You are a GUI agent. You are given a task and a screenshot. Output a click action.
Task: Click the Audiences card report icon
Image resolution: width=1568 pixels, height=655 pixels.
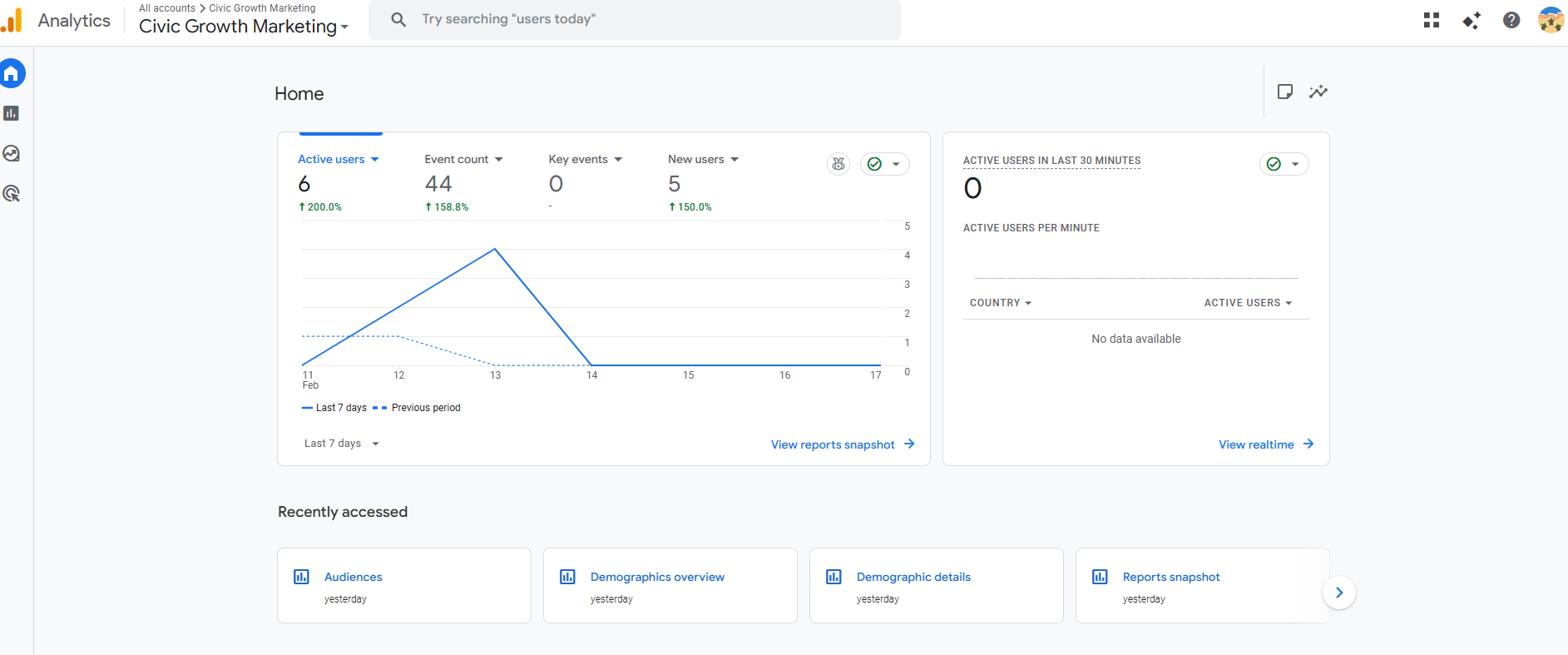coord(302,577)
